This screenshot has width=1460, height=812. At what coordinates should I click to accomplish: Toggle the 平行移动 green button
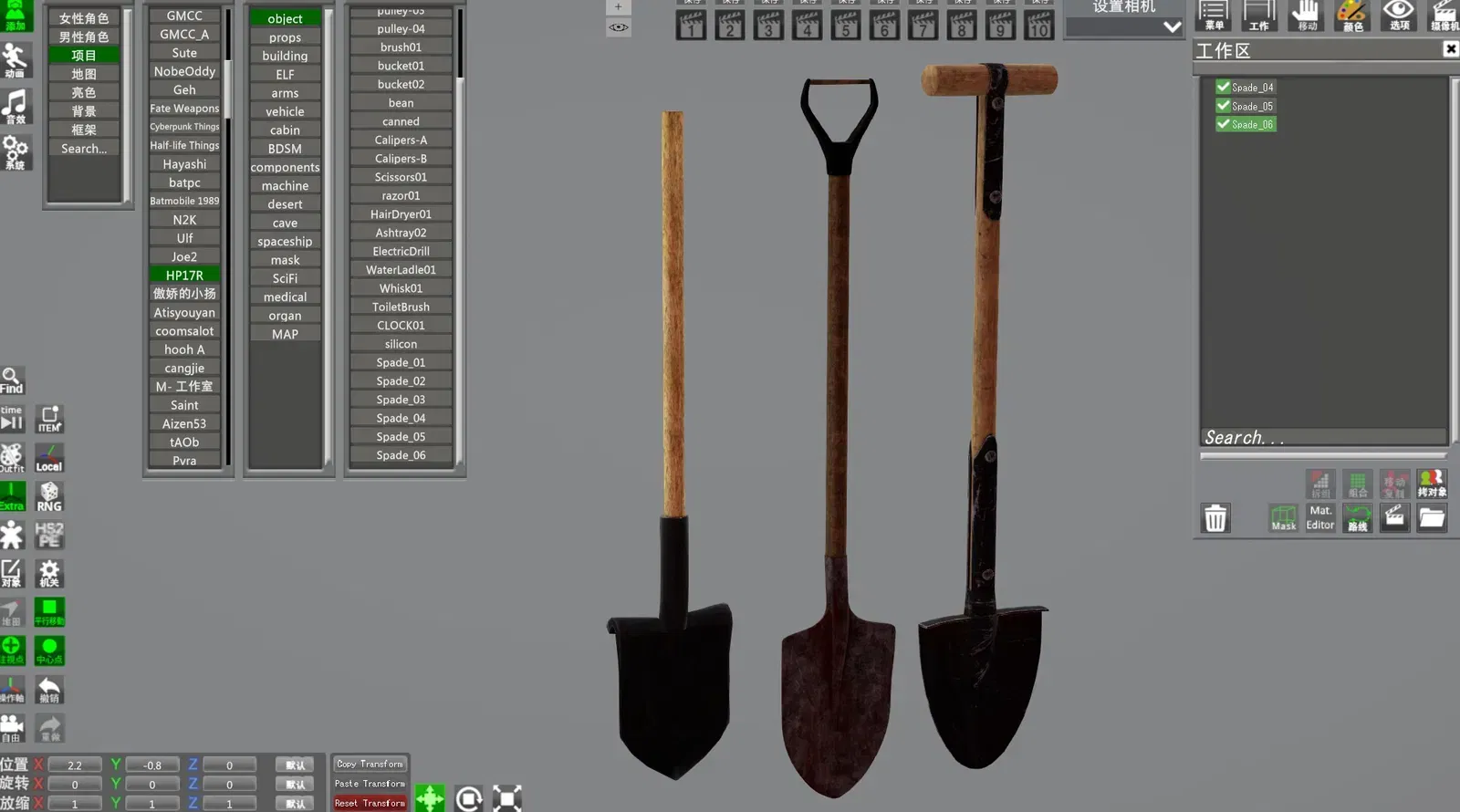pyautogui.click(x=49, y=612)
